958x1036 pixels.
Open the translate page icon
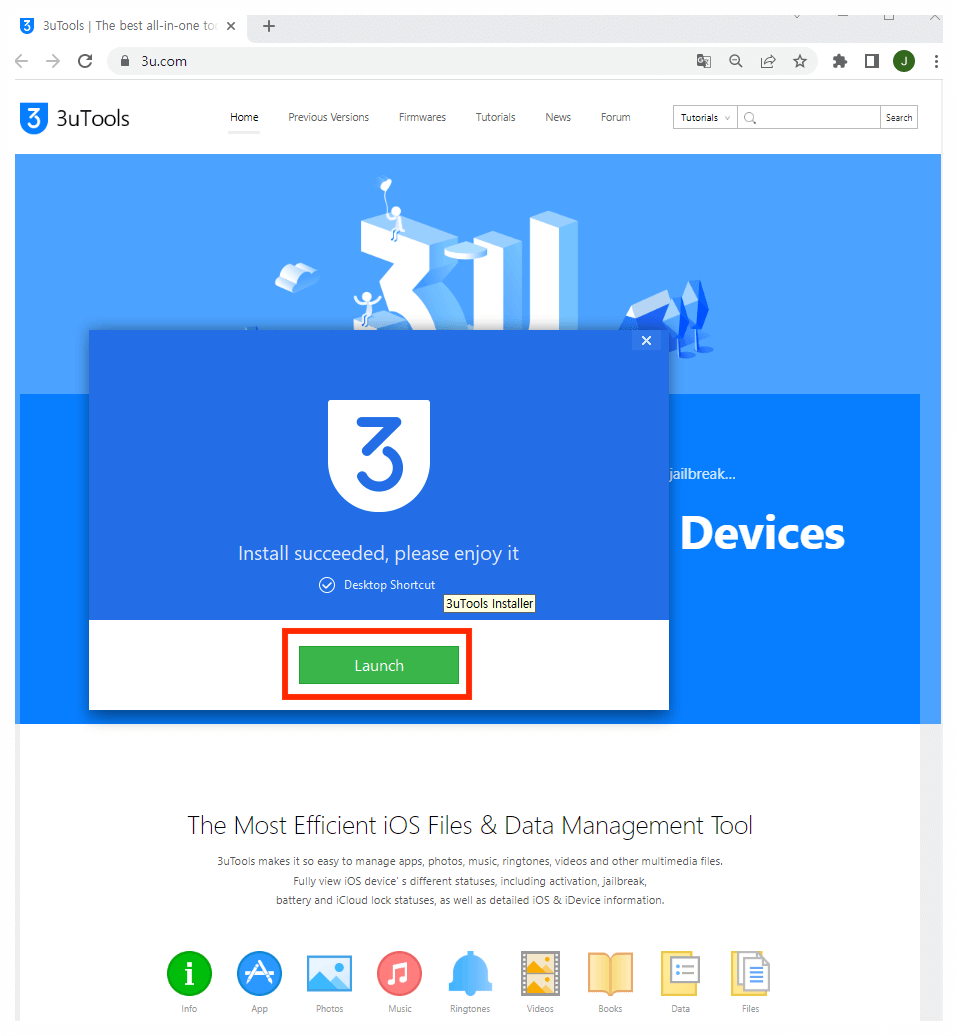(704, 61)
